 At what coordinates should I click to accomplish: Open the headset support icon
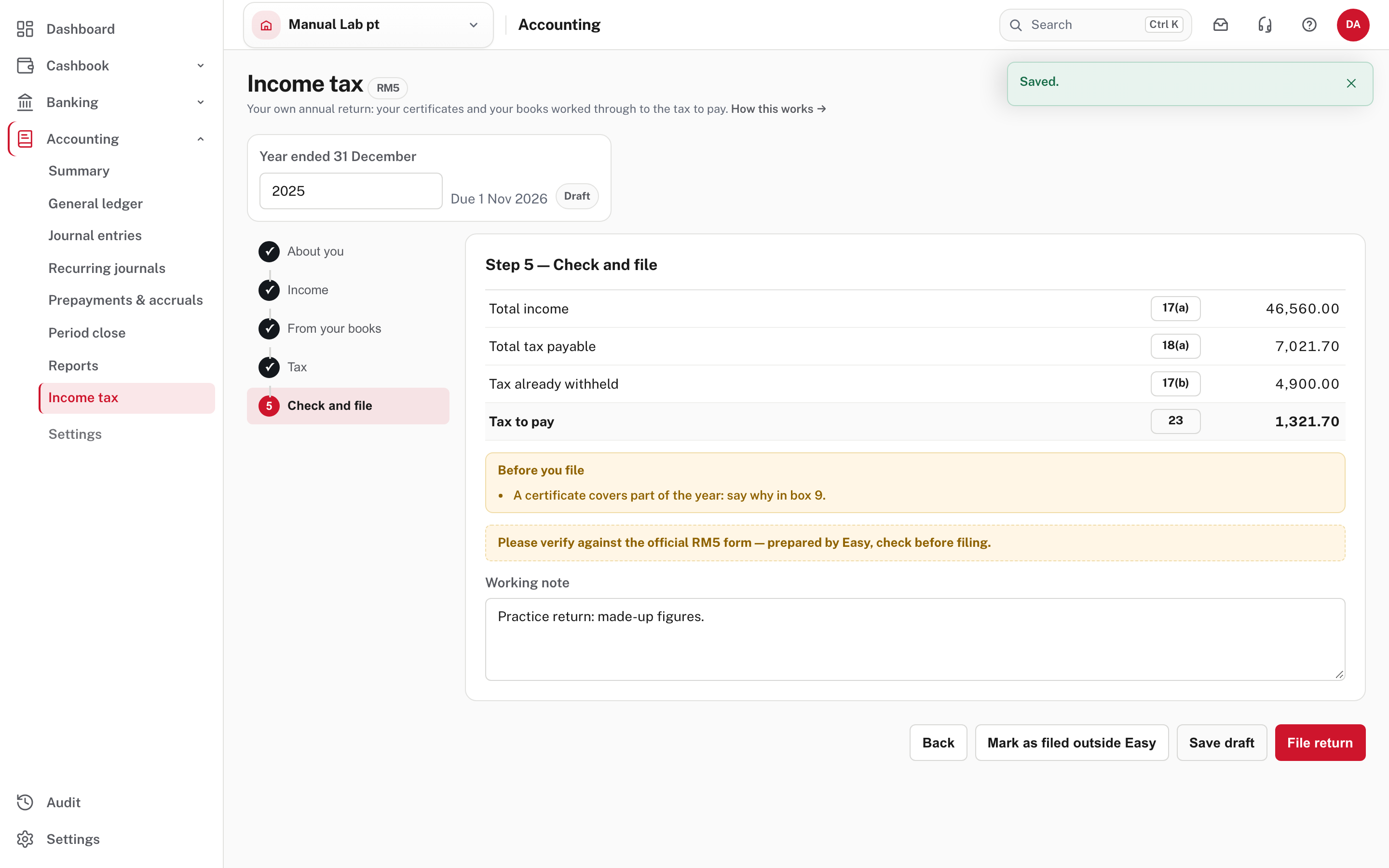(1265, 25)
